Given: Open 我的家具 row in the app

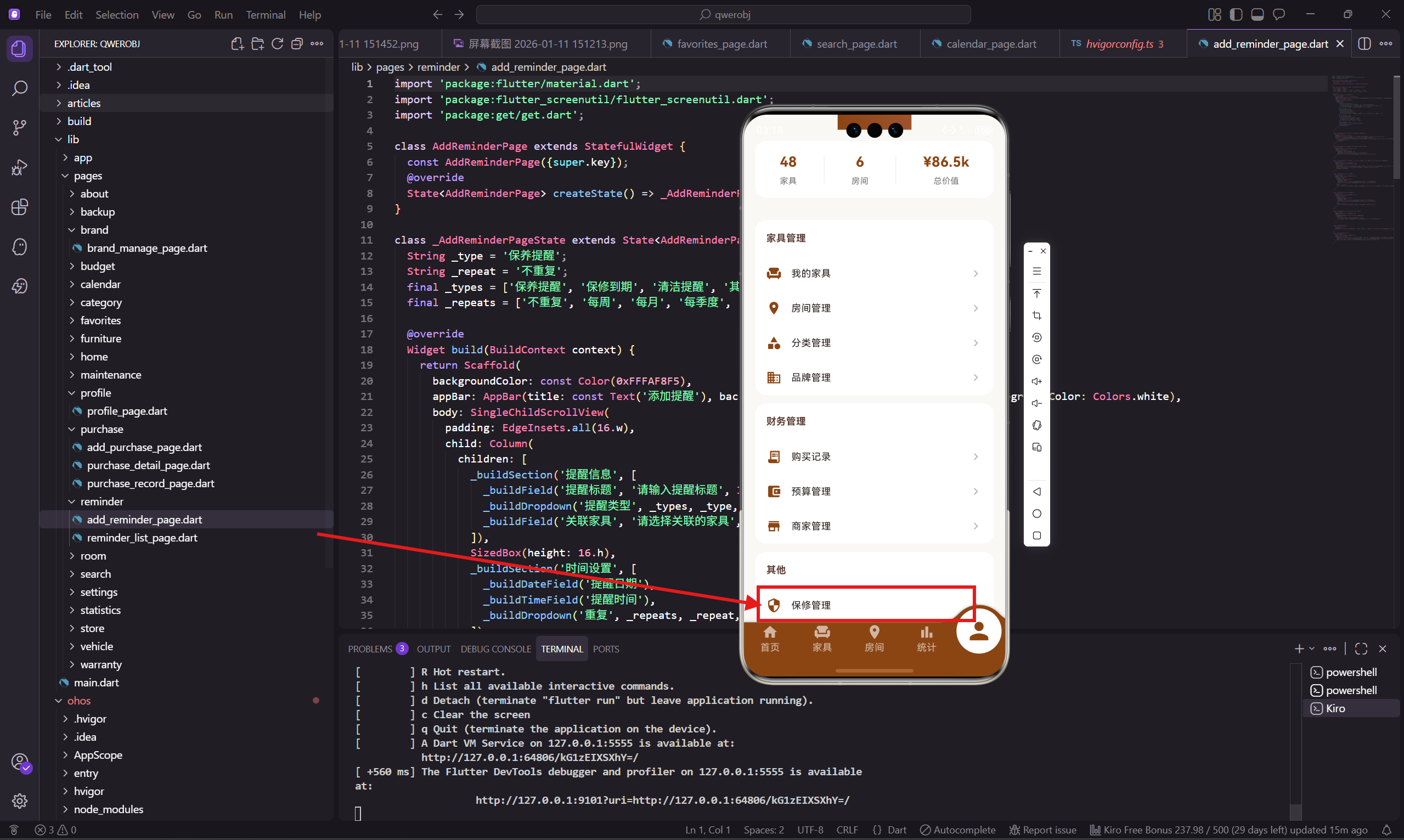Looking at the screenshot, I should pyautogui.click(x=874, y=273).
